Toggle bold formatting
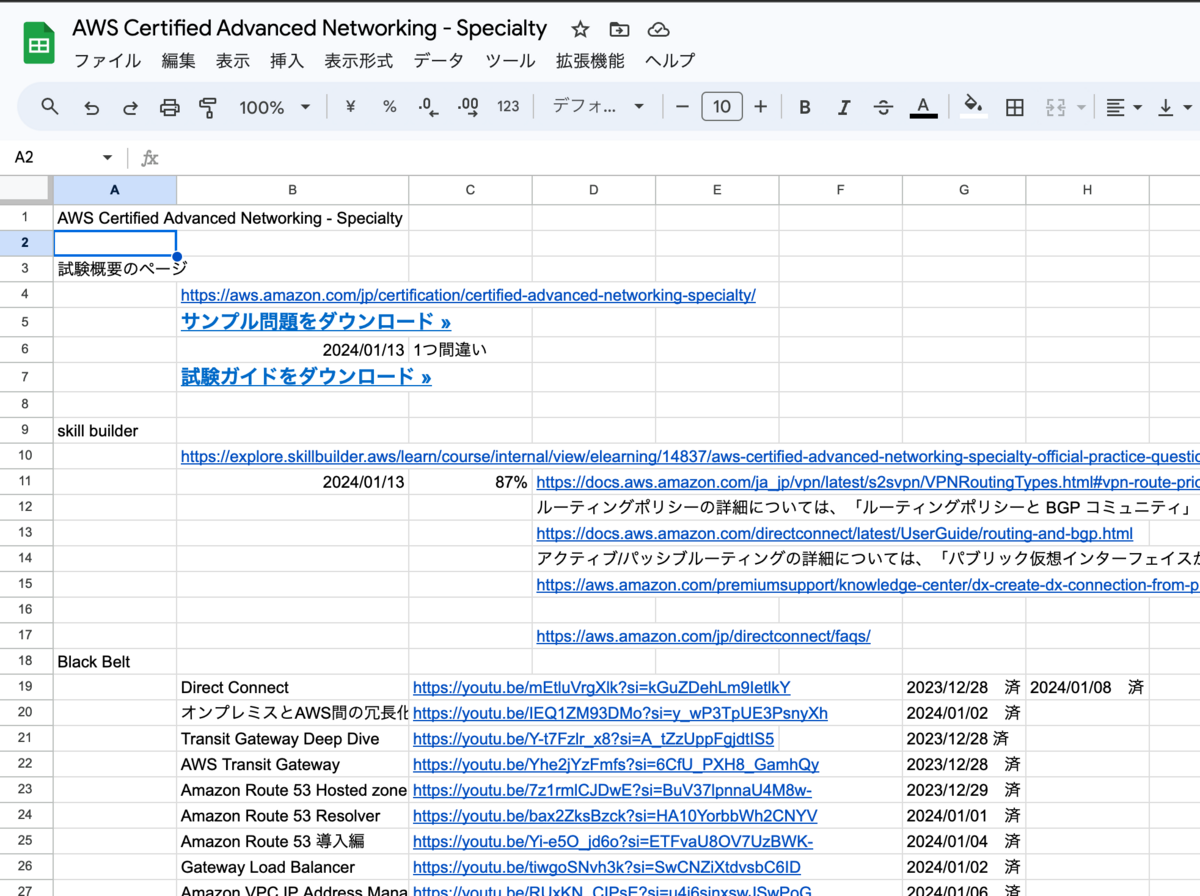The image size is (1200, 896). tap(805, 107)
